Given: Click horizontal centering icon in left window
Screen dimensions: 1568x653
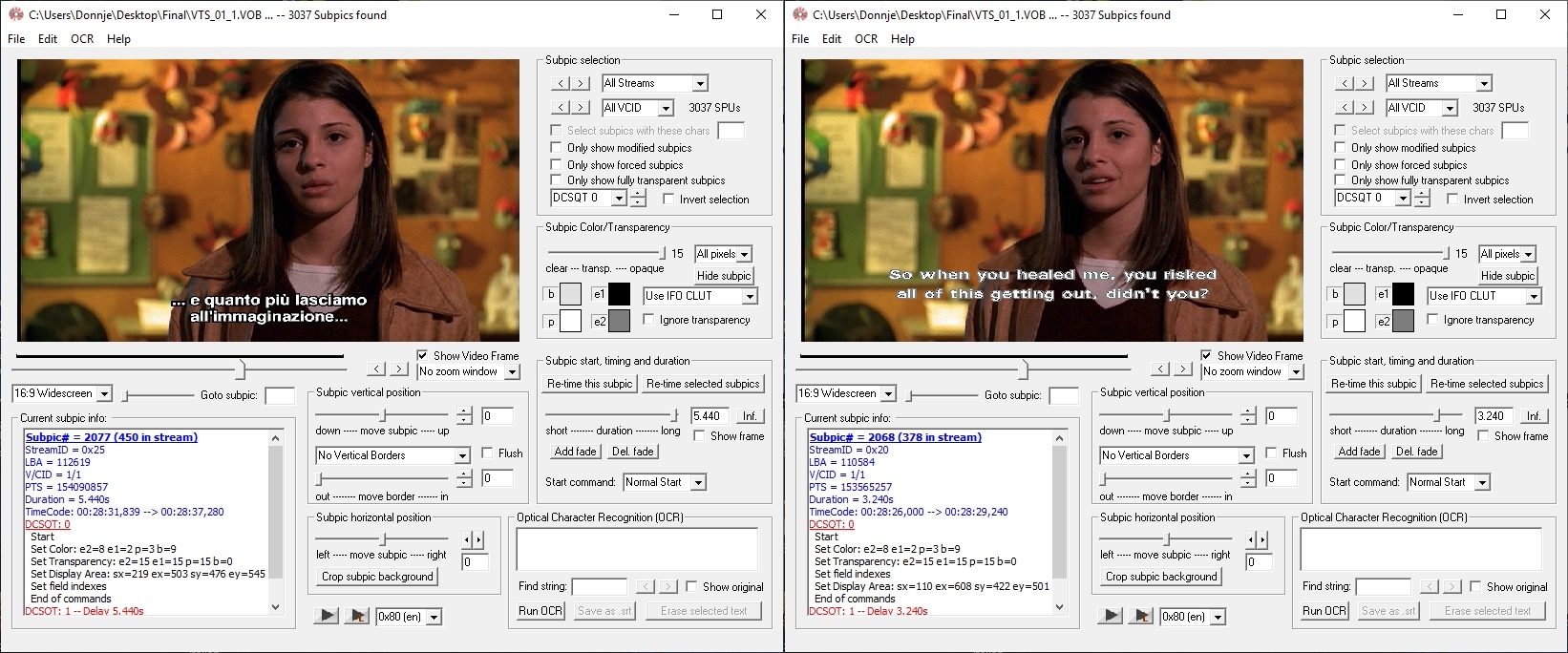Looking at the screenshot, I should (x=473, y=539).
